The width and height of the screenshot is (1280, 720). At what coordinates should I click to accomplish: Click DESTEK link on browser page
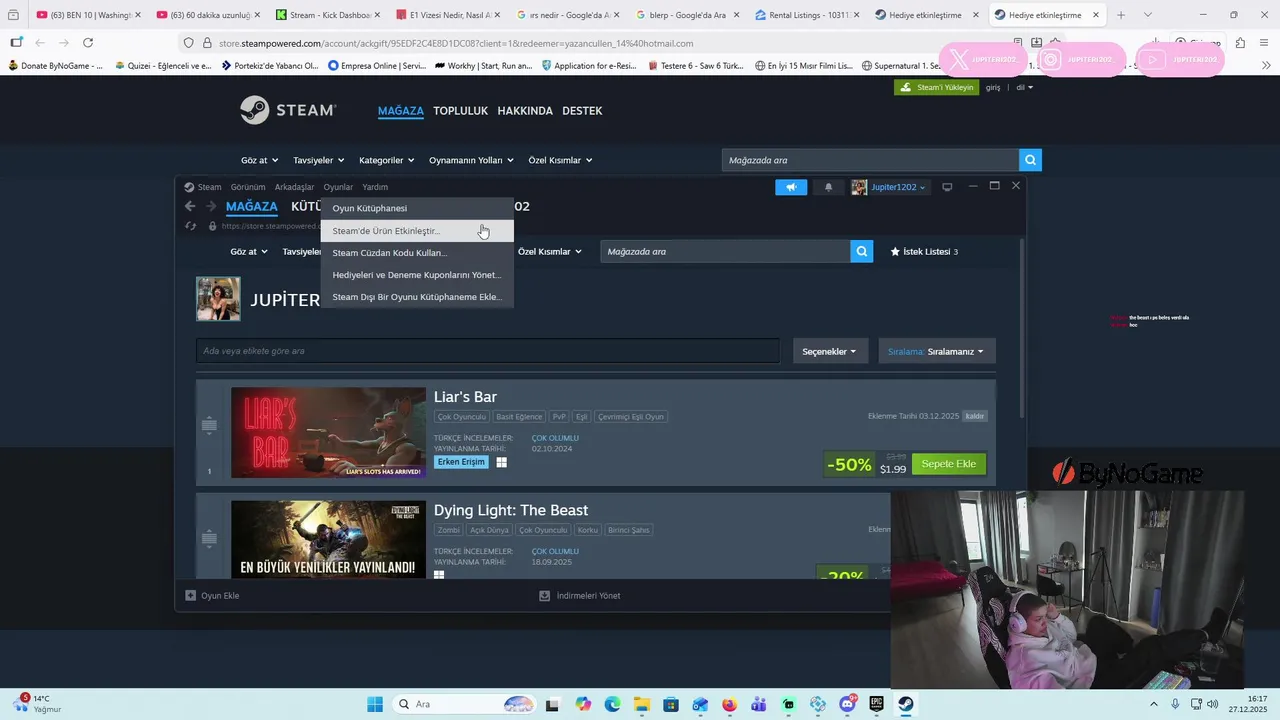[x=582, y=111]
